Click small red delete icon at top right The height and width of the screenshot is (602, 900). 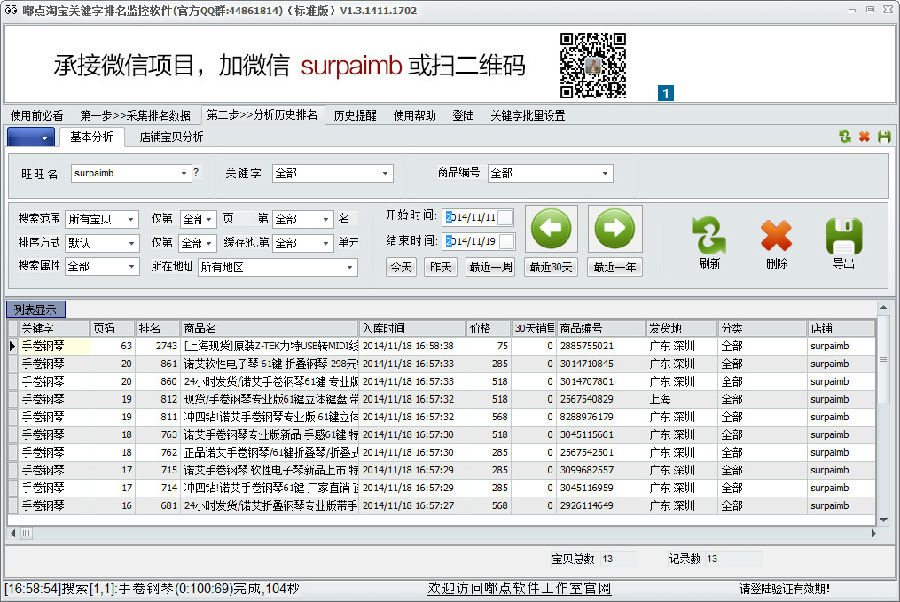(864, 136)
